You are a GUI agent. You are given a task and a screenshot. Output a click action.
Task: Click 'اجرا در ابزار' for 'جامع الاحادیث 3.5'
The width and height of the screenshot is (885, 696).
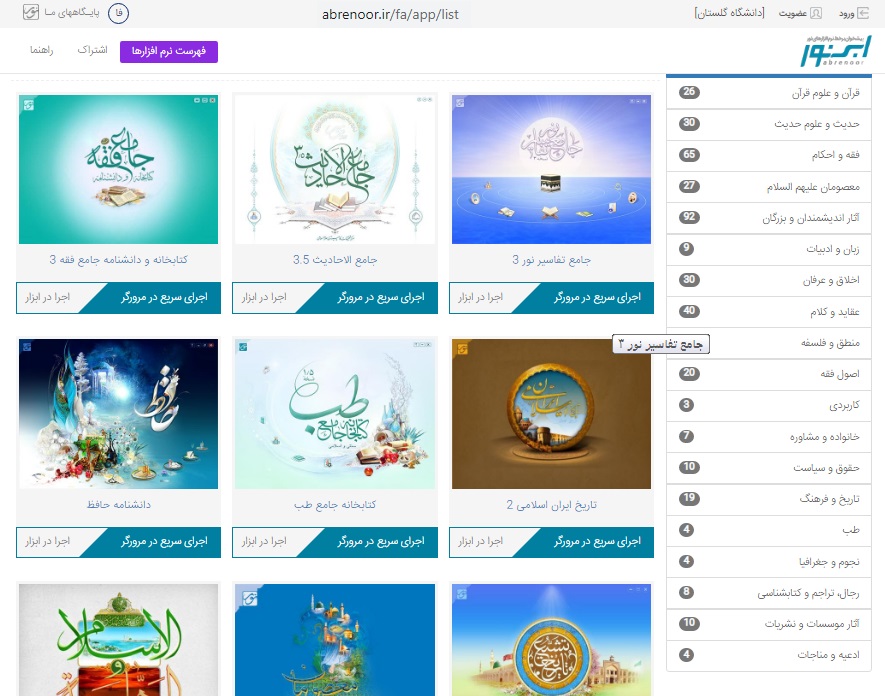coord(264,297)
